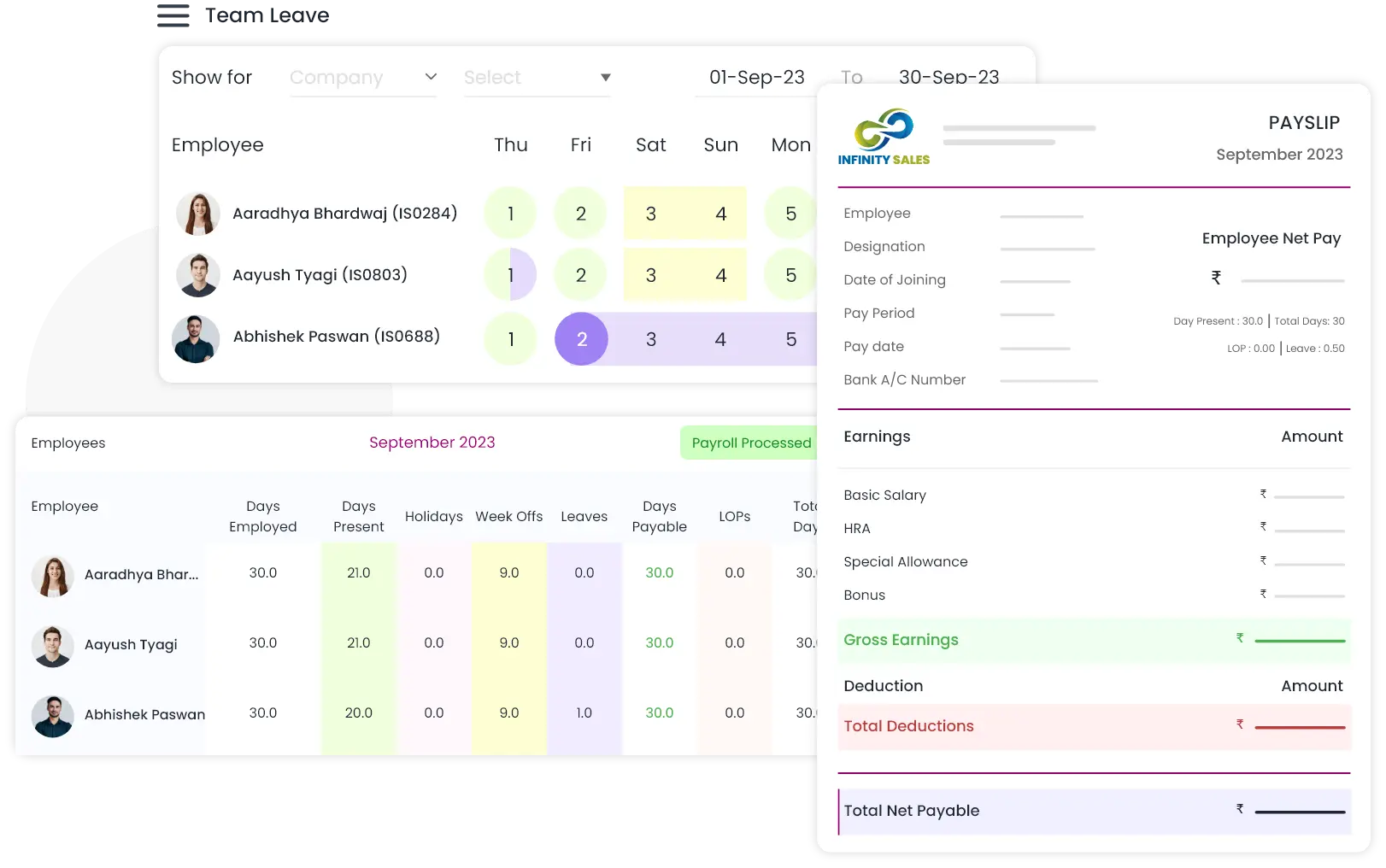Click the Days Present column header

pyautogui.click(x=358, y=516)
